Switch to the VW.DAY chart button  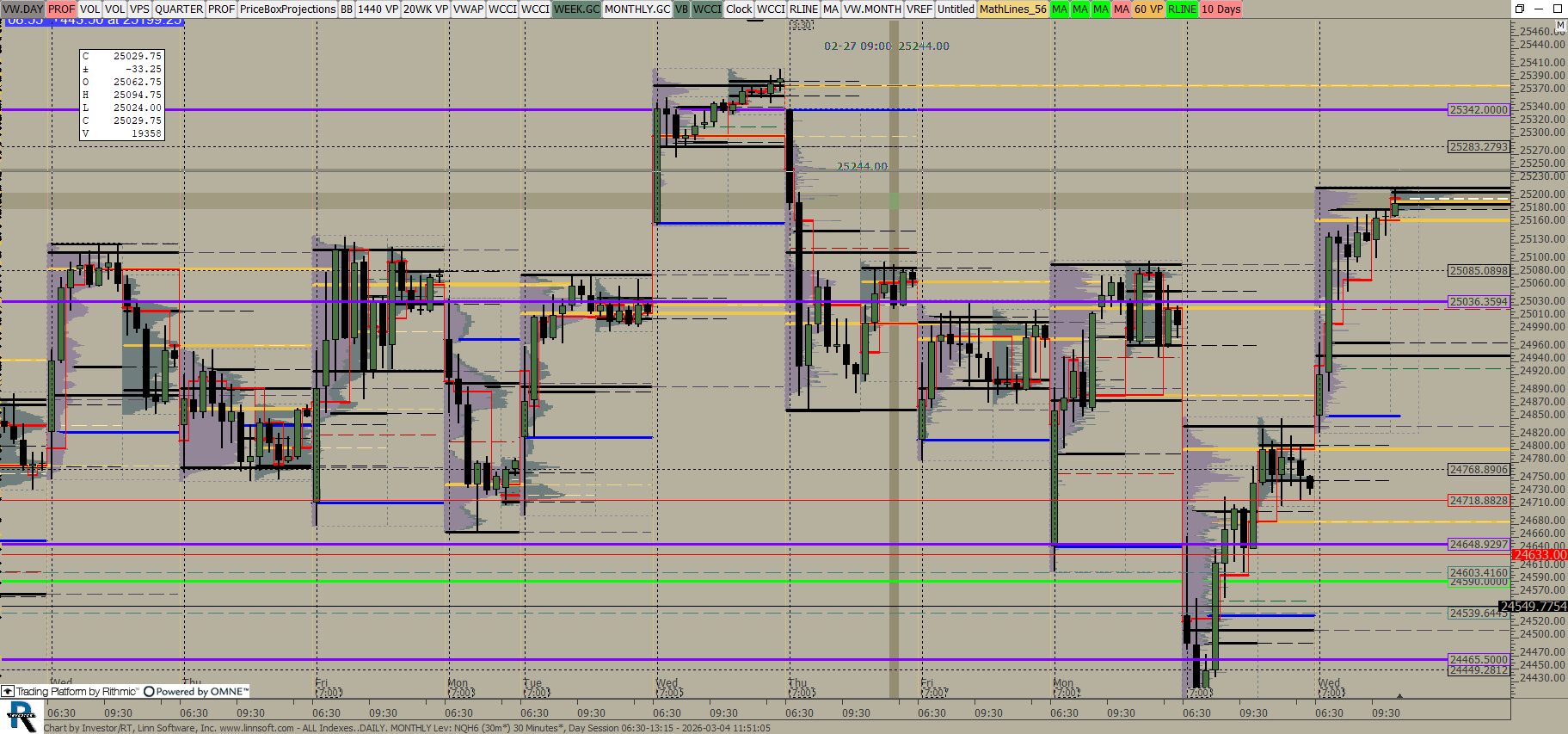point(23,9)
